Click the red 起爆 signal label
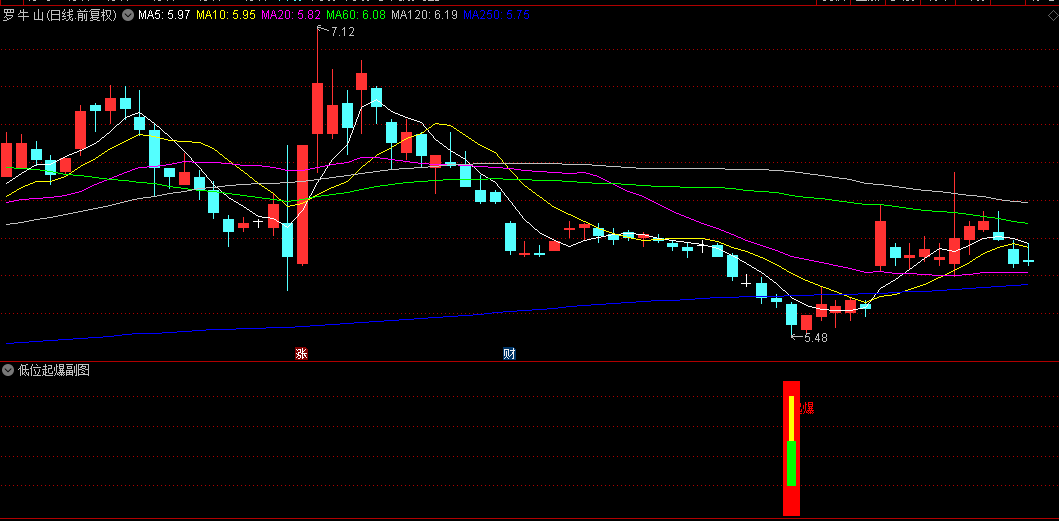This screenshot has height=521, width=1059. (x=806, y=408)
